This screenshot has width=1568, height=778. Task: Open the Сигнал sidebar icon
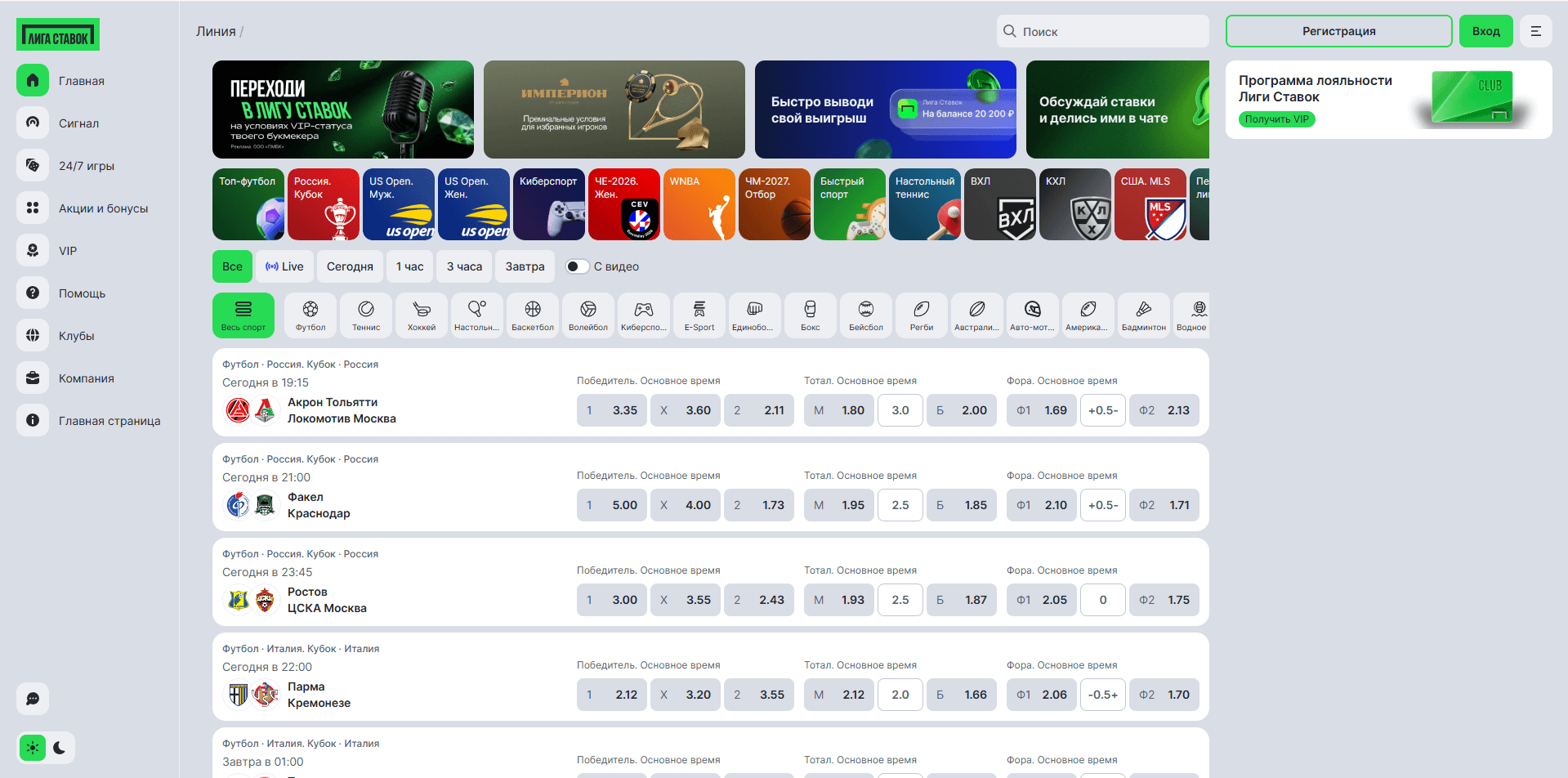tap(33, 123)
